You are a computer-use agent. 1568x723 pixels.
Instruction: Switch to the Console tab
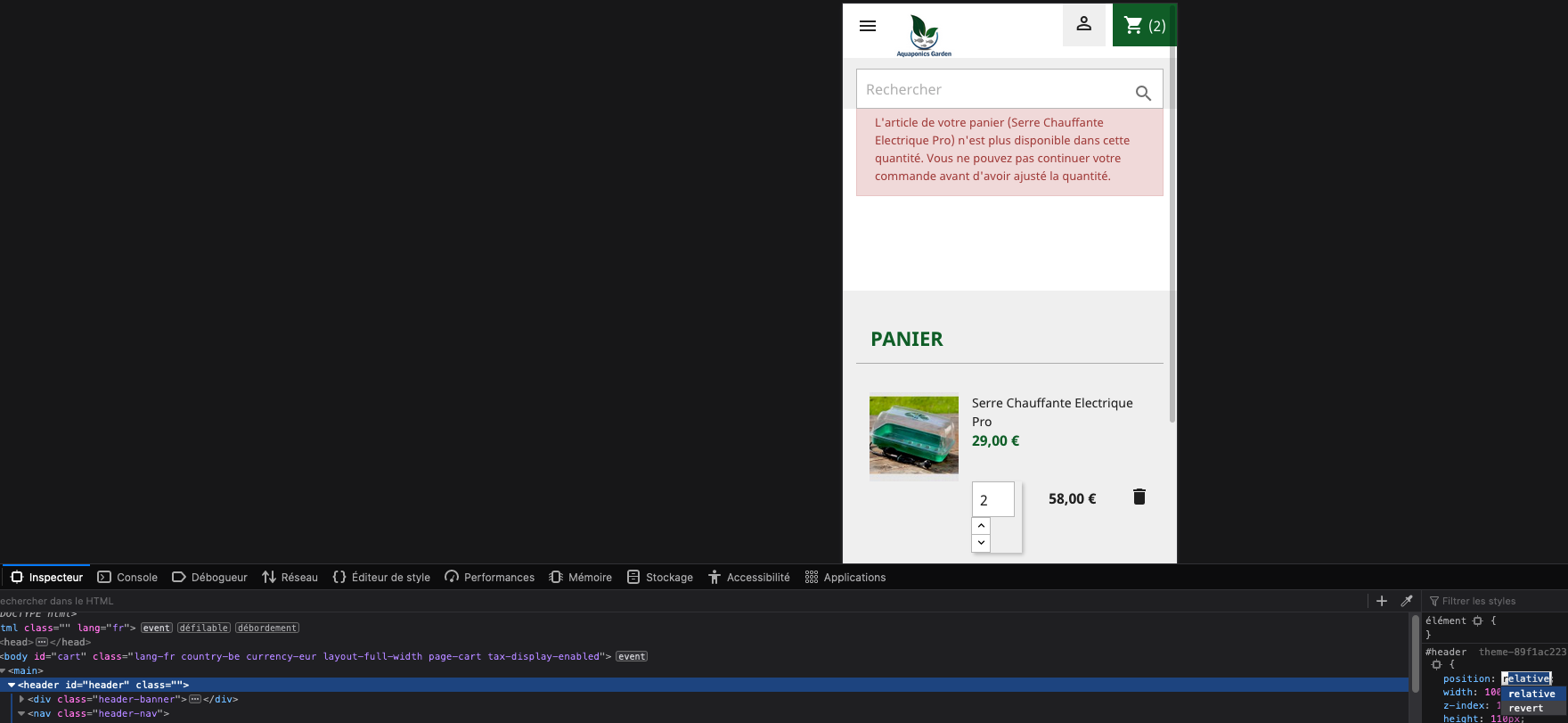click(127, 577)
